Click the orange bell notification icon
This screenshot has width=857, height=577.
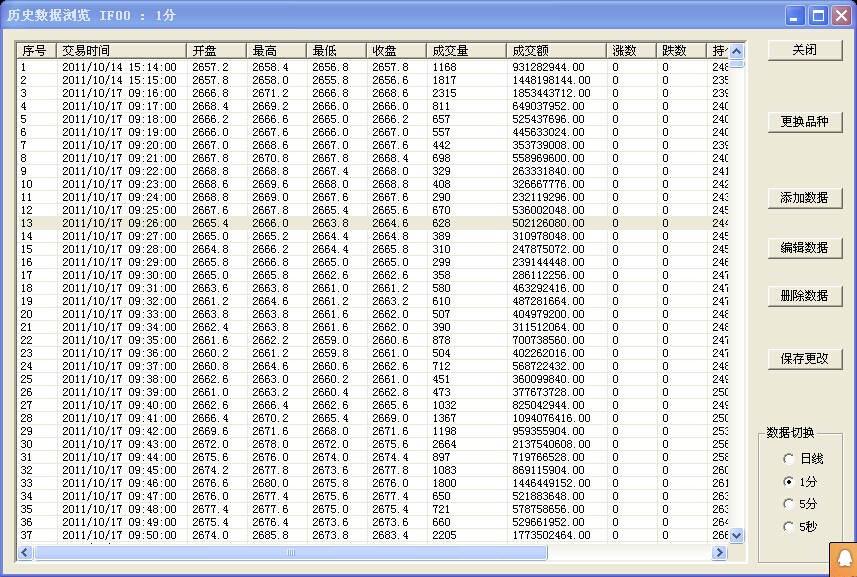click(844, 560)
